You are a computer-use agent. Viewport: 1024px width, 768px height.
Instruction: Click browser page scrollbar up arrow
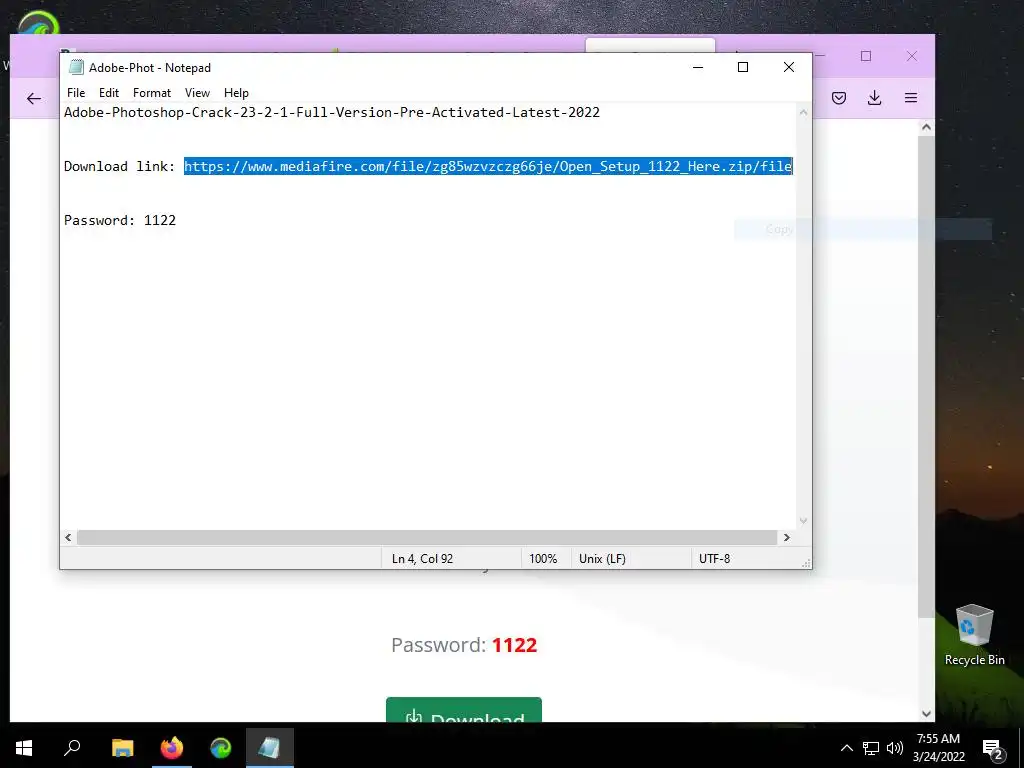(x=926, y=127)
